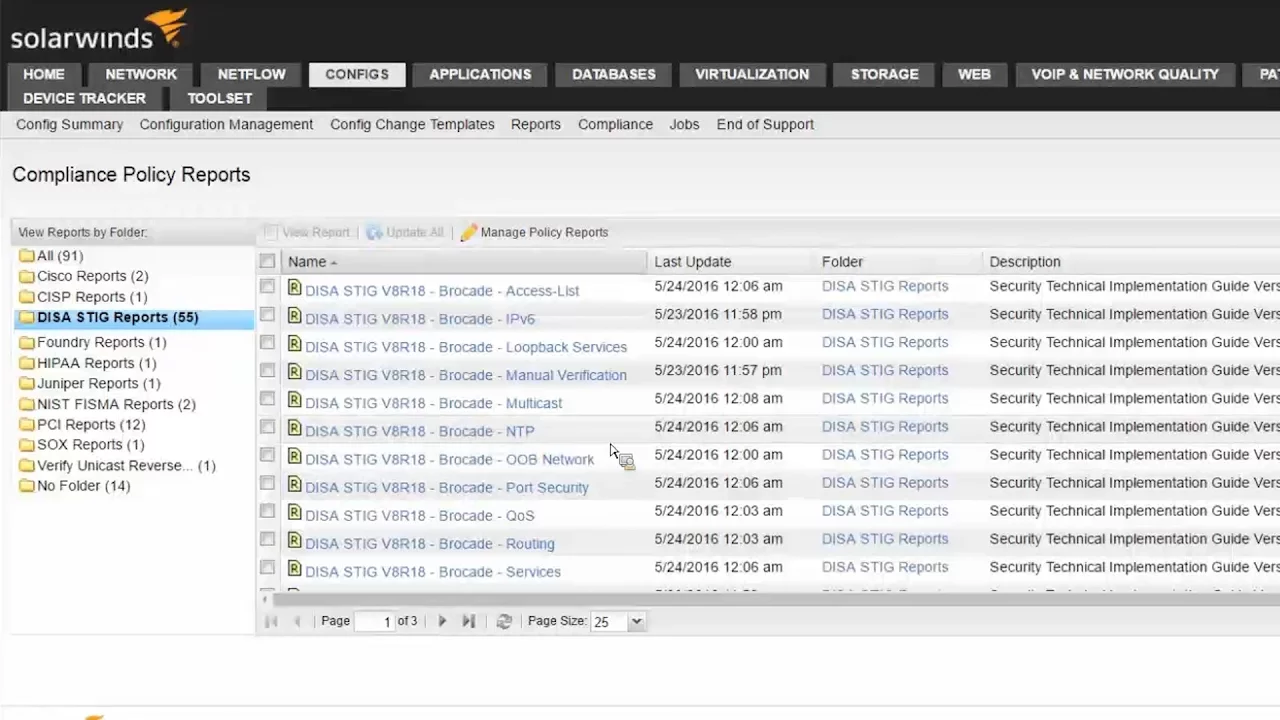This screenshot has height=720, width=1280.
Task: Sort by the Name column header
Action: (x=464, y=262)
